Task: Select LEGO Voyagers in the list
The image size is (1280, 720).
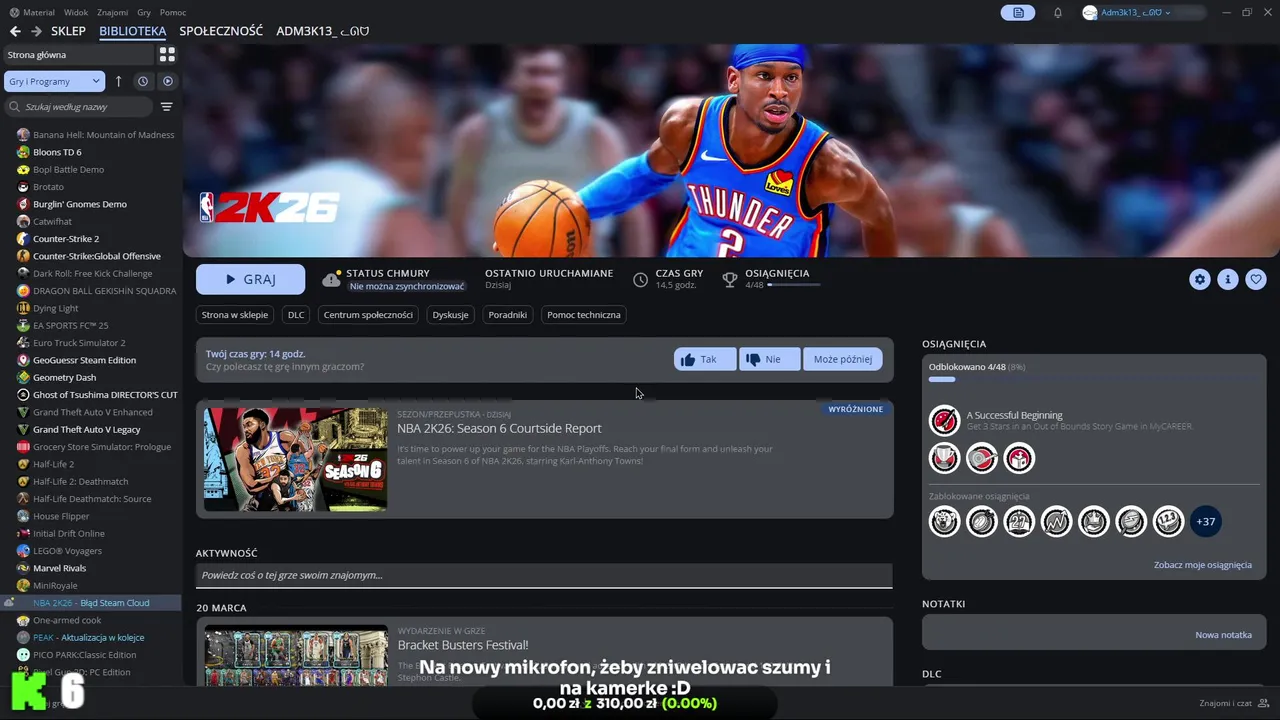Action: tap(66, 551)
